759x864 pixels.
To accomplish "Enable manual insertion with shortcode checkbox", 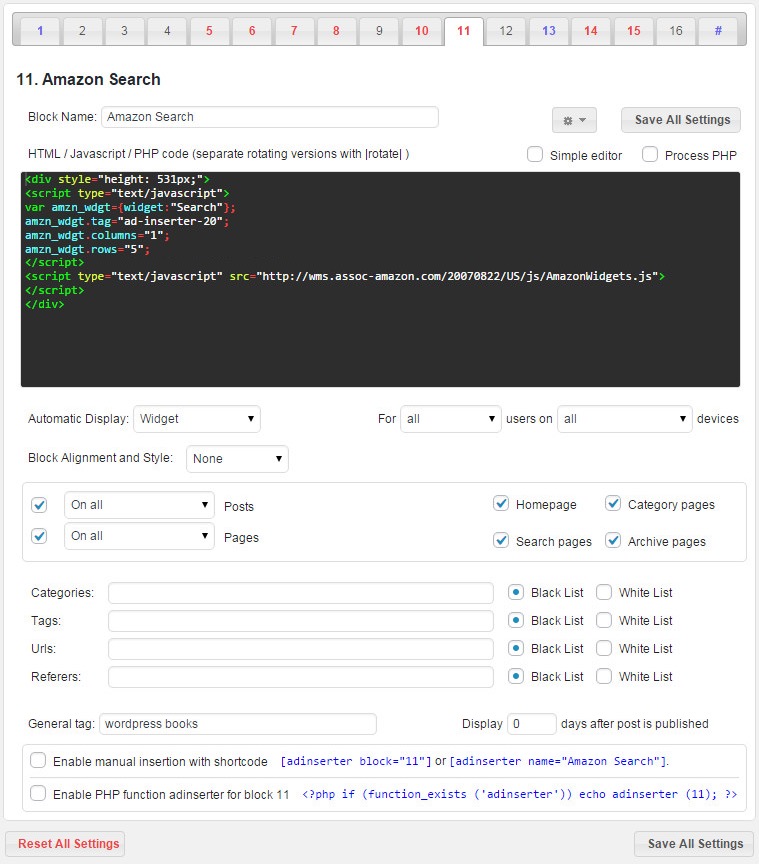I will click(x=38, y=760).
